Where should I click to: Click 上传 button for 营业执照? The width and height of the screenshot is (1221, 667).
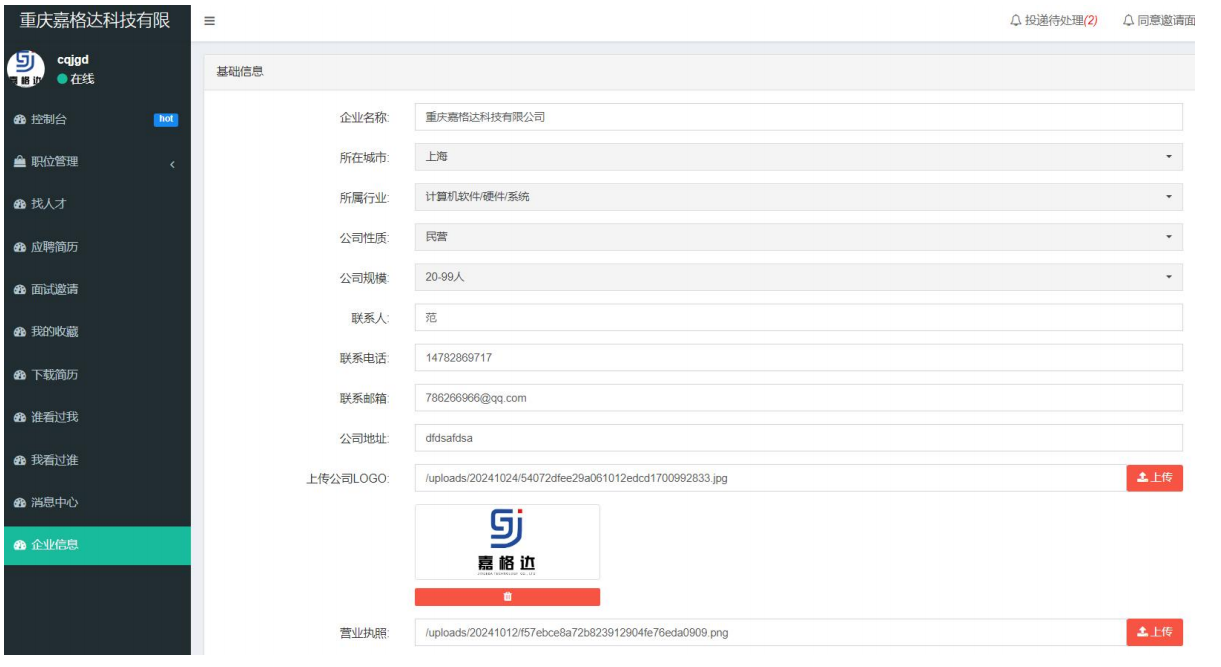(1154, 632)
